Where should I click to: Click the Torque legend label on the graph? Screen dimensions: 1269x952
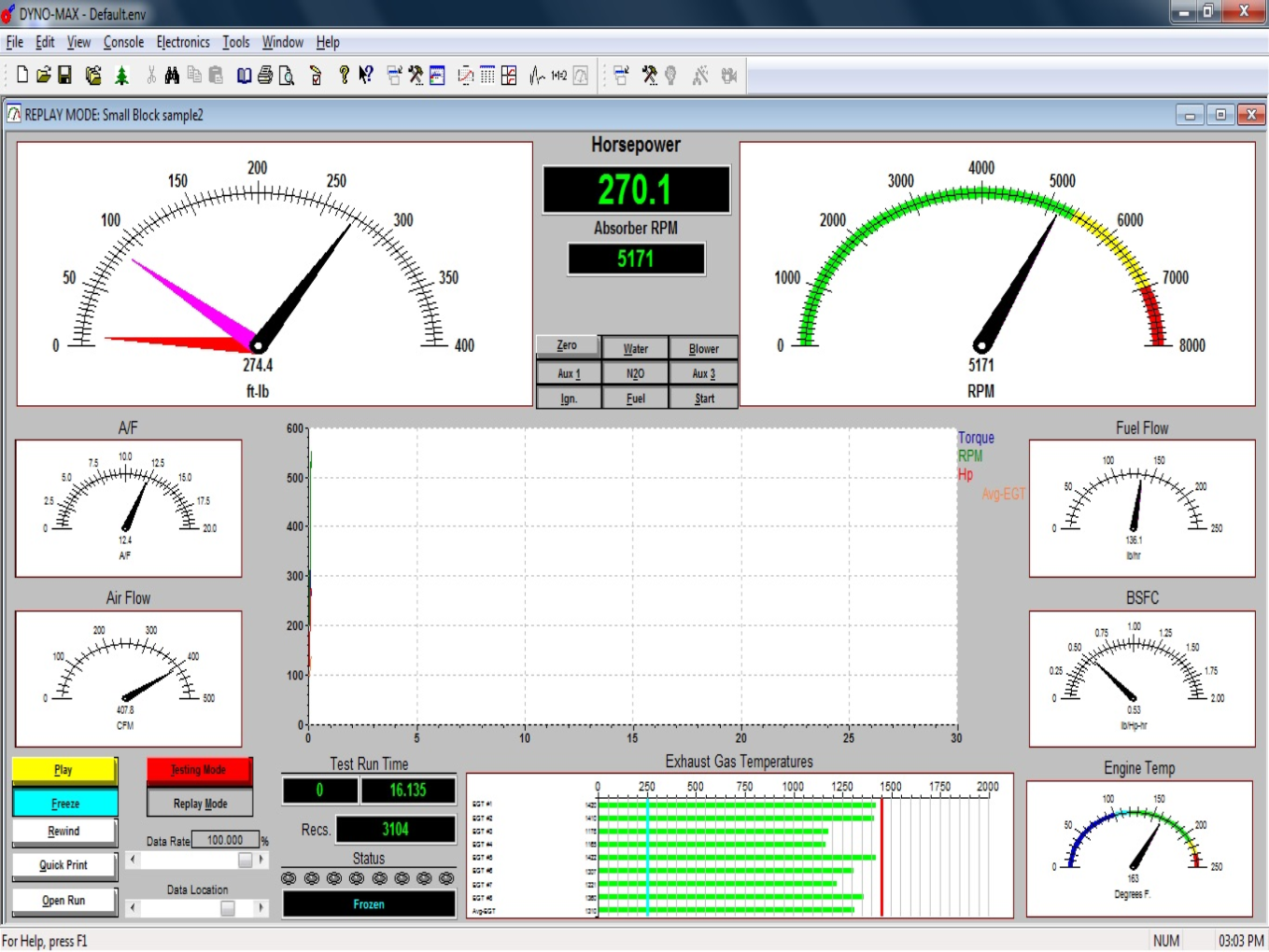point(976,438)
